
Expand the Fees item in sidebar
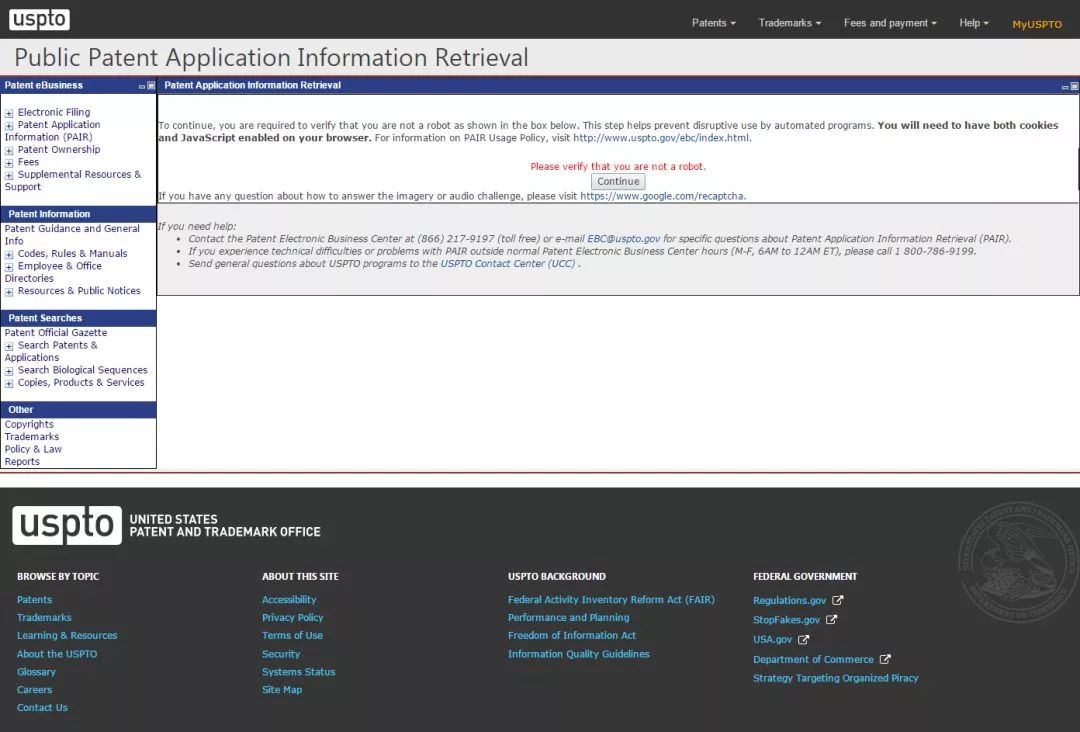click(9, 163)
